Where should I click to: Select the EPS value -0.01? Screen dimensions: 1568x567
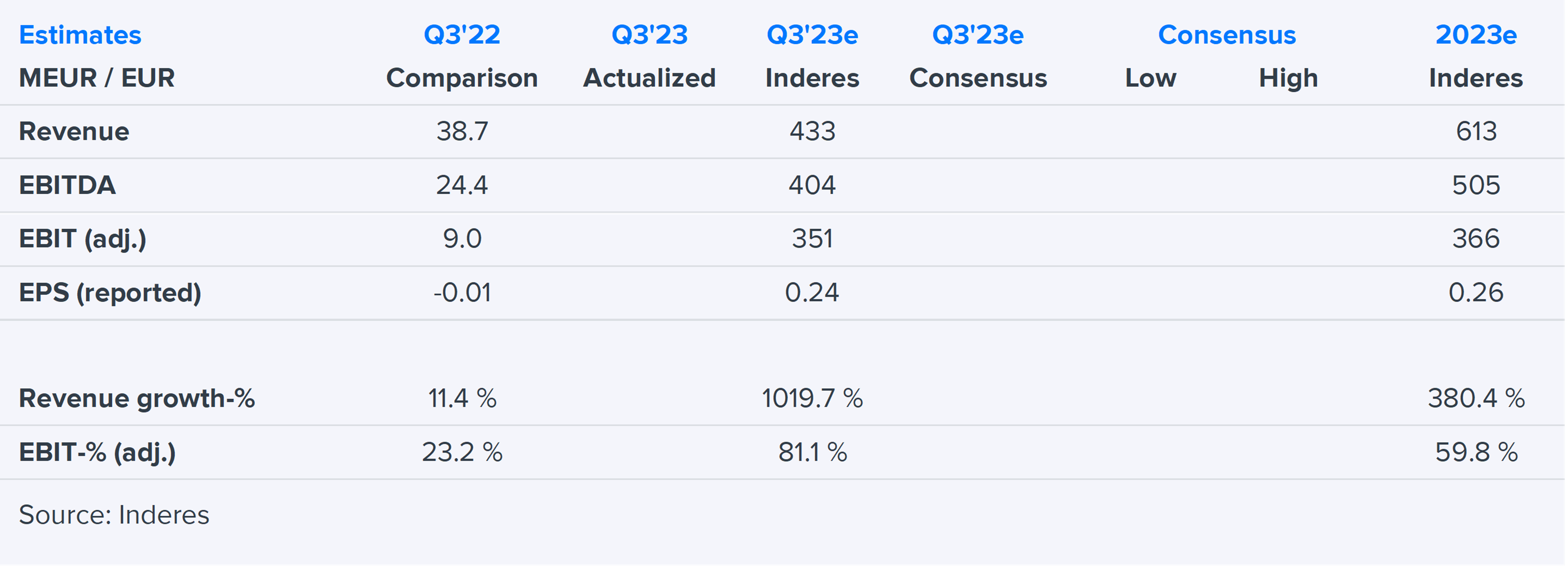coord(461,292)
